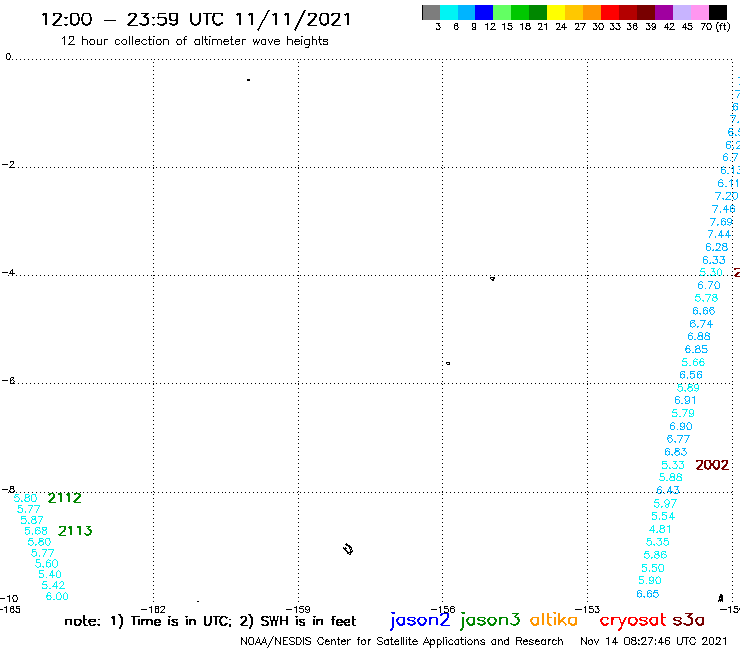Click the NOAA/NESDIS Center credit text
740x650 pixels.
point(402,641)
